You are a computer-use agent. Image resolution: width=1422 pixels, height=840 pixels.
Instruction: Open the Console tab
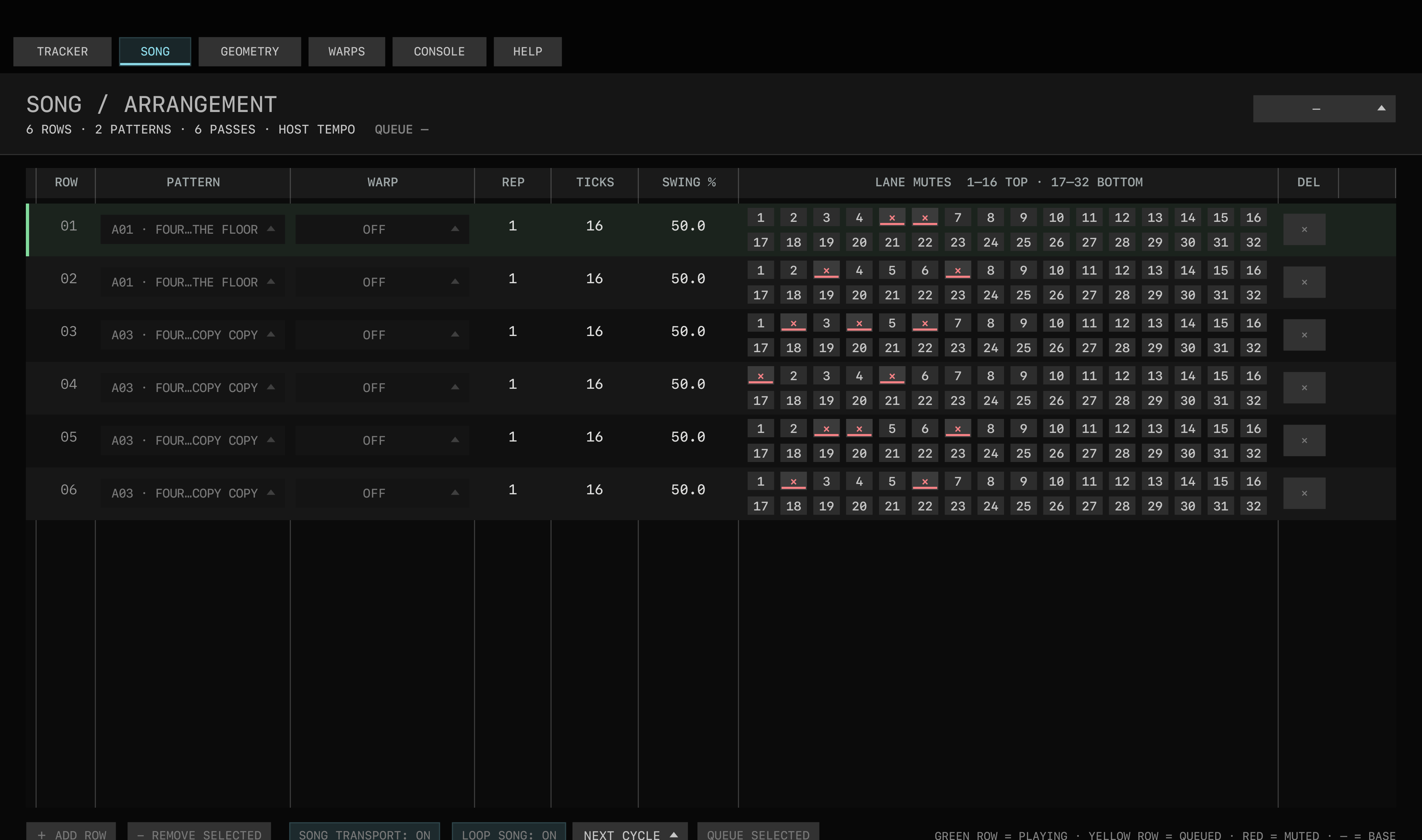(439, 51)
